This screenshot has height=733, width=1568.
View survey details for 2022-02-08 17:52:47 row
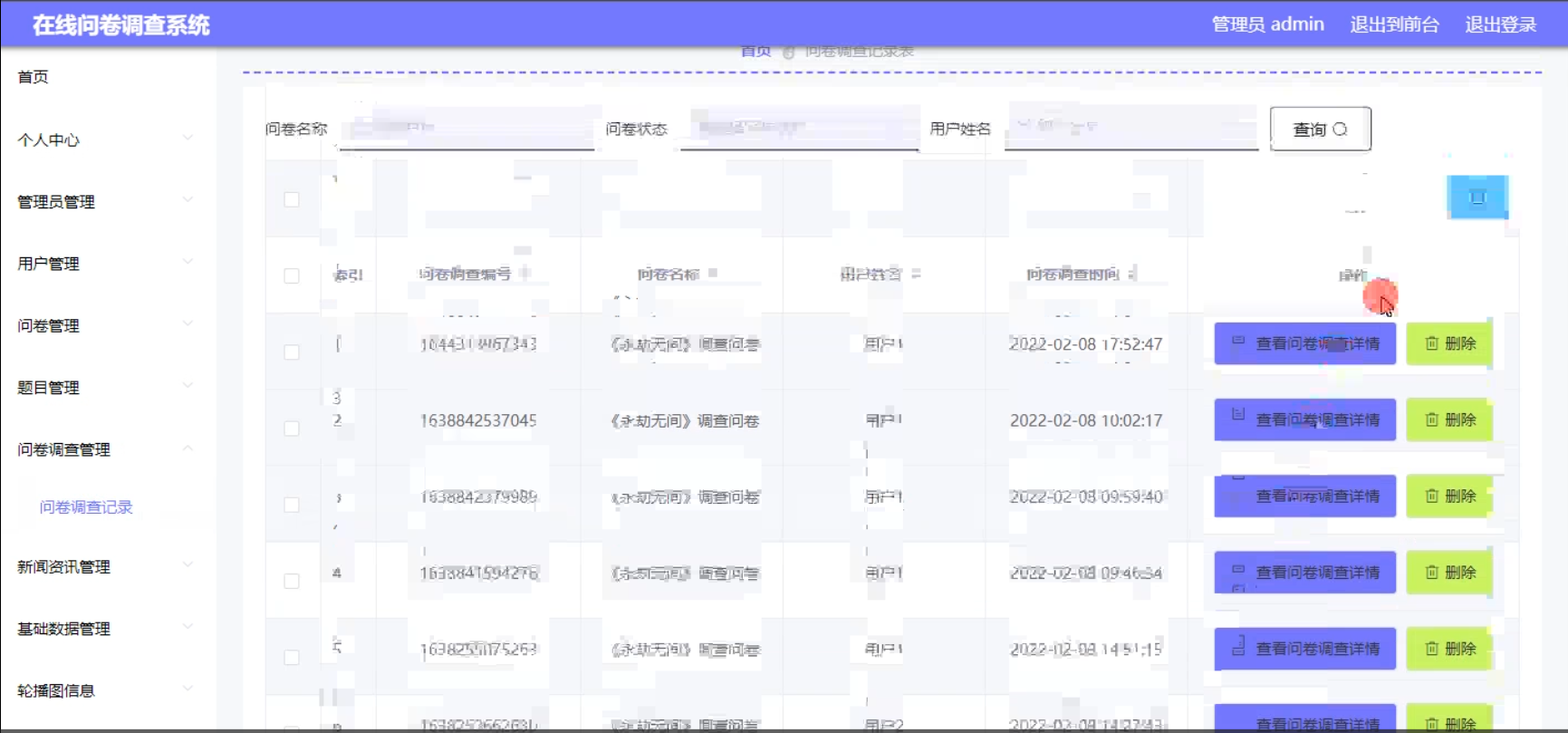coord(1304,343)
